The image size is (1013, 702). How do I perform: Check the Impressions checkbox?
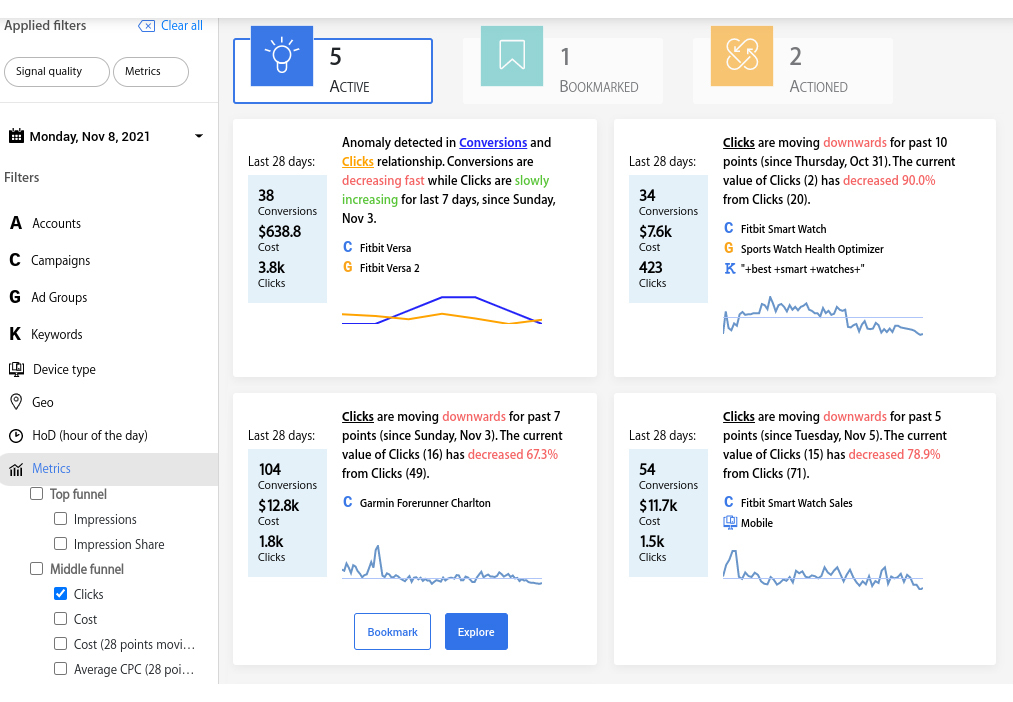click(x=60, y=519)
